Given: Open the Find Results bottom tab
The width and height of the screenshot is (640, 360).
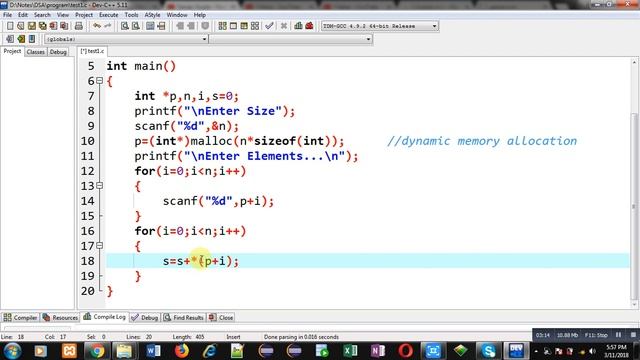Looking at the screenshot, I should [x=183, y=318].
